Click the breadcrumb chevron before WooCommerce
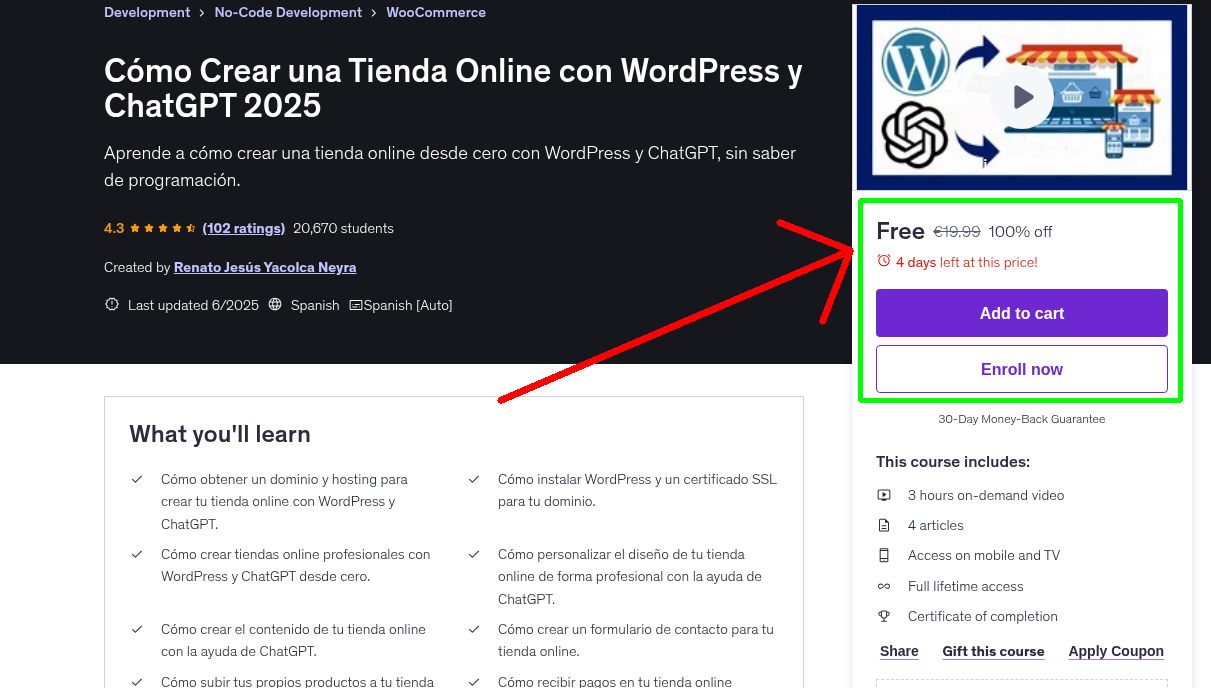This screenshot has width=1211, height=688. click(x=374, y=13)
